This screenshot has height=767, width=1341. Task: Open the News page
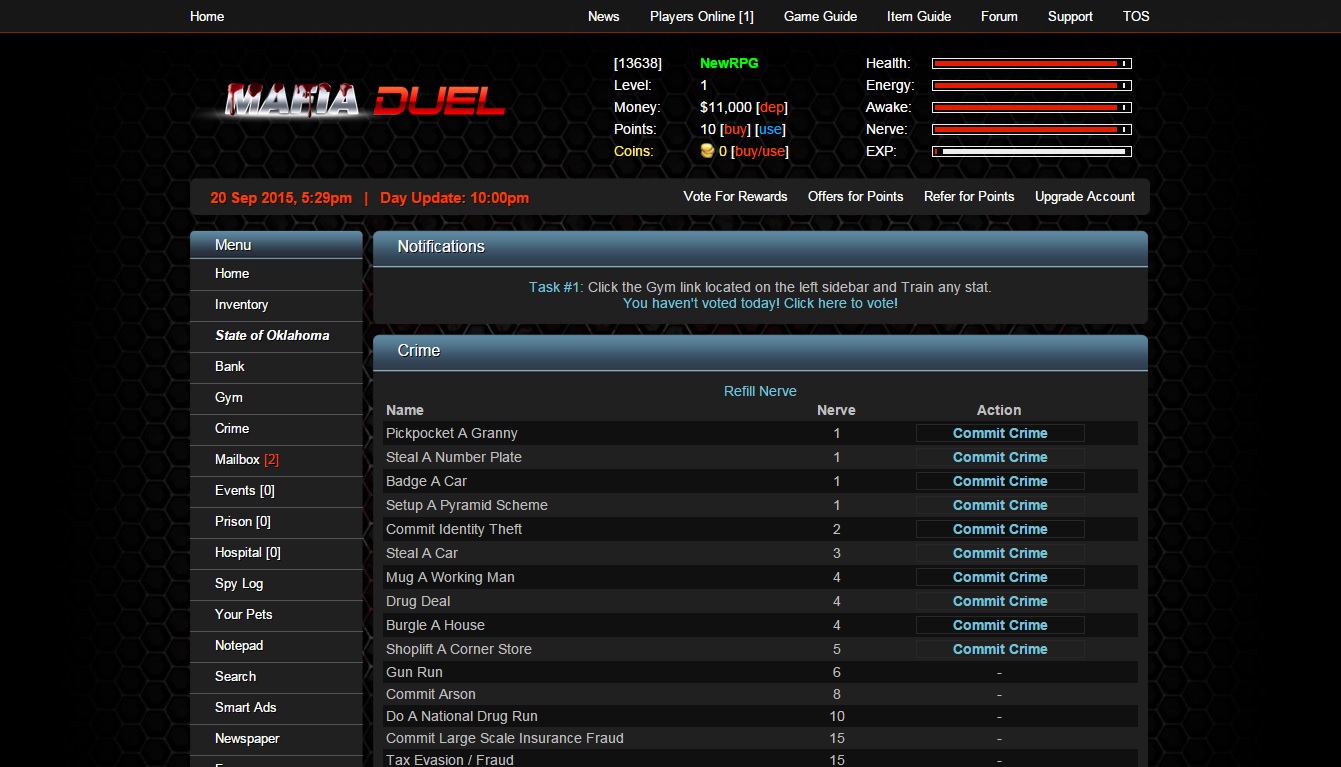click(x=604, y=16)
